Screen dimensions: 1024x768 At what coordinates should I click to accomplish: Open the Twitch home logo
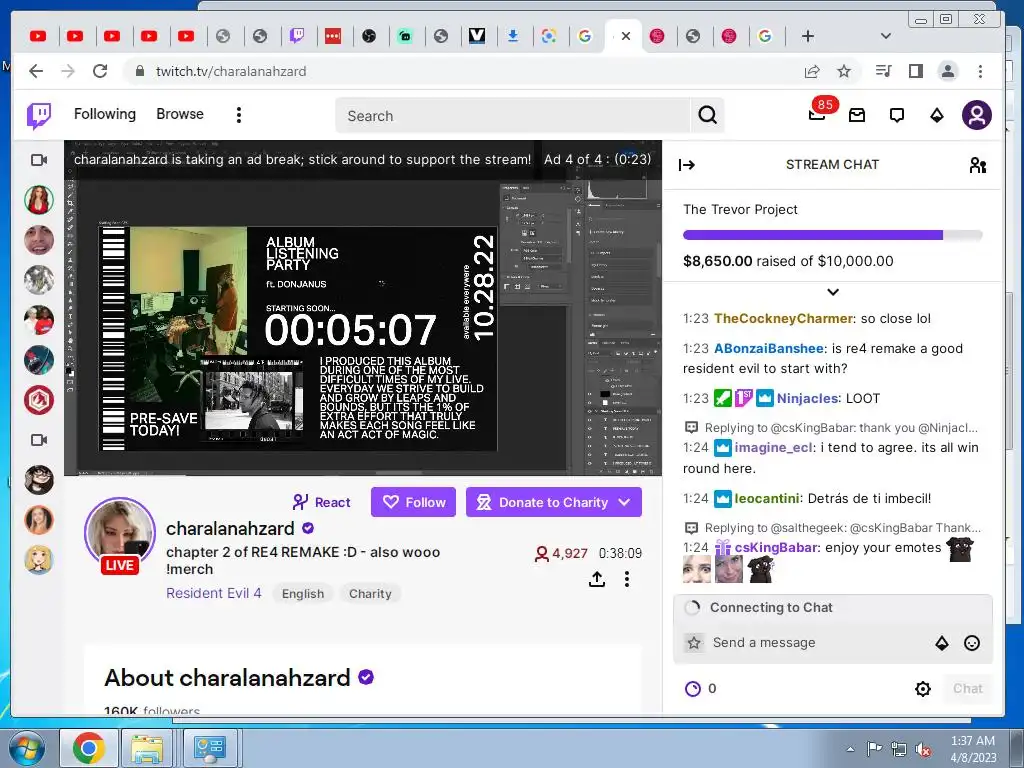(x=39, y=116)
